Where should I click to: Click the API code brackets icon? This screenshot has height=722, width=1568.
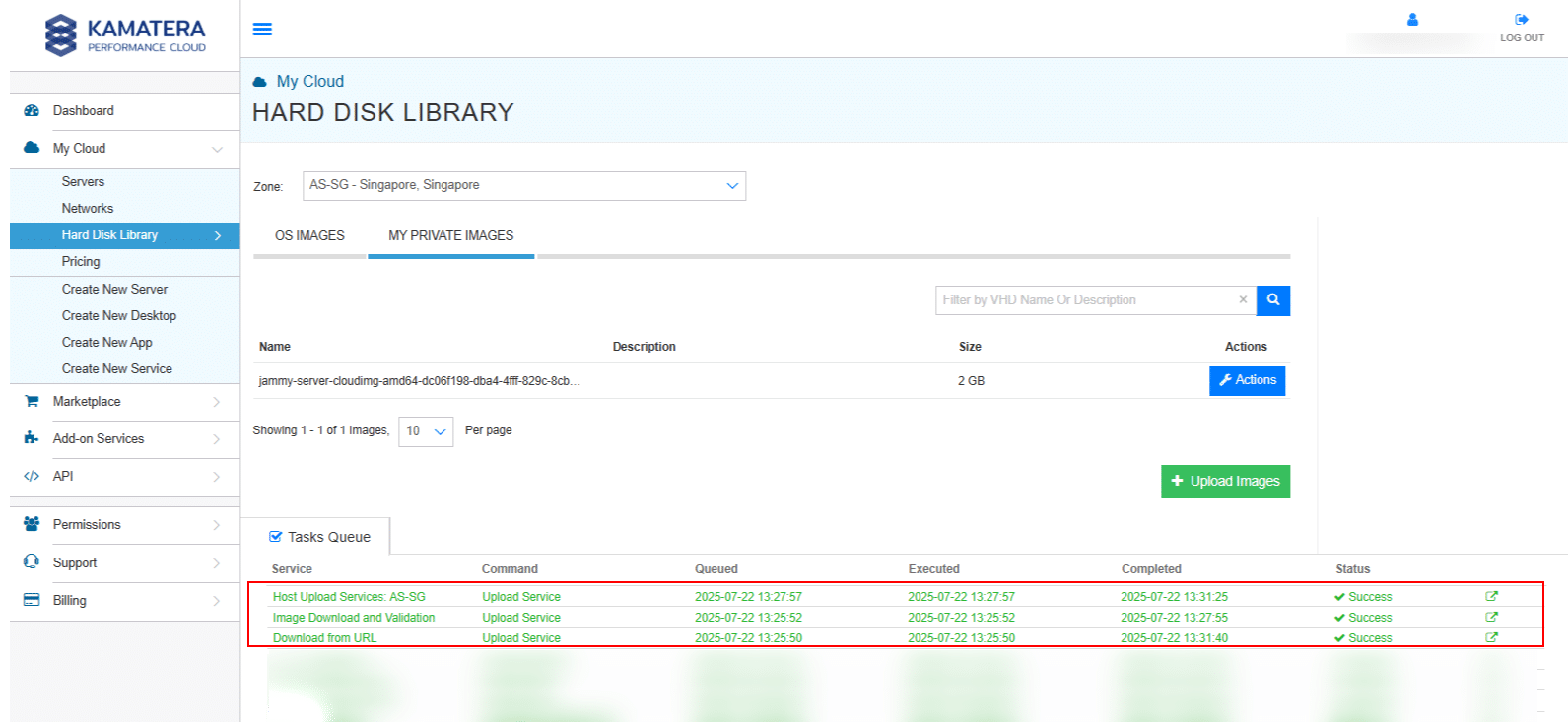point(32,476)
